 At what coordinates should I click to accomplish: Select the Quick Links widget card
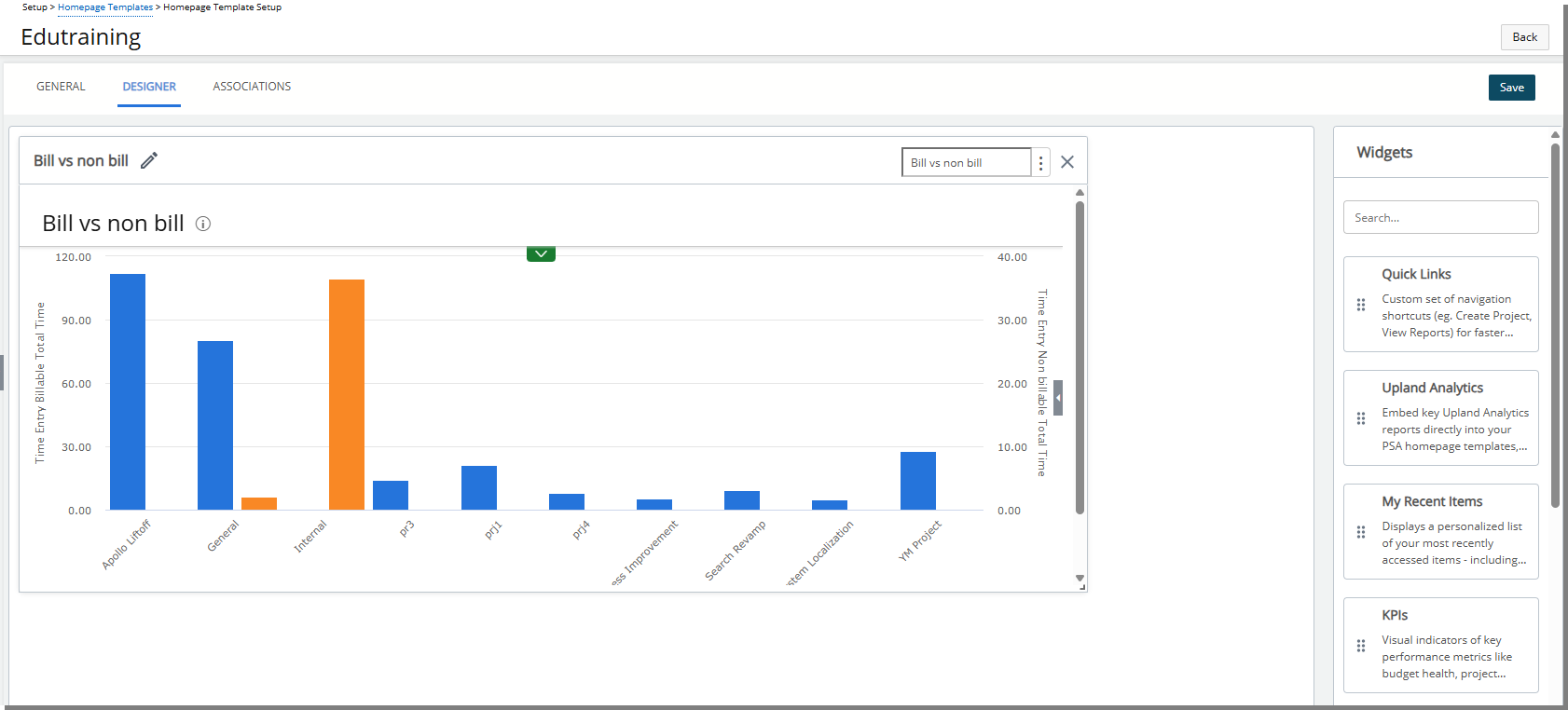[x=1441, y=305]
